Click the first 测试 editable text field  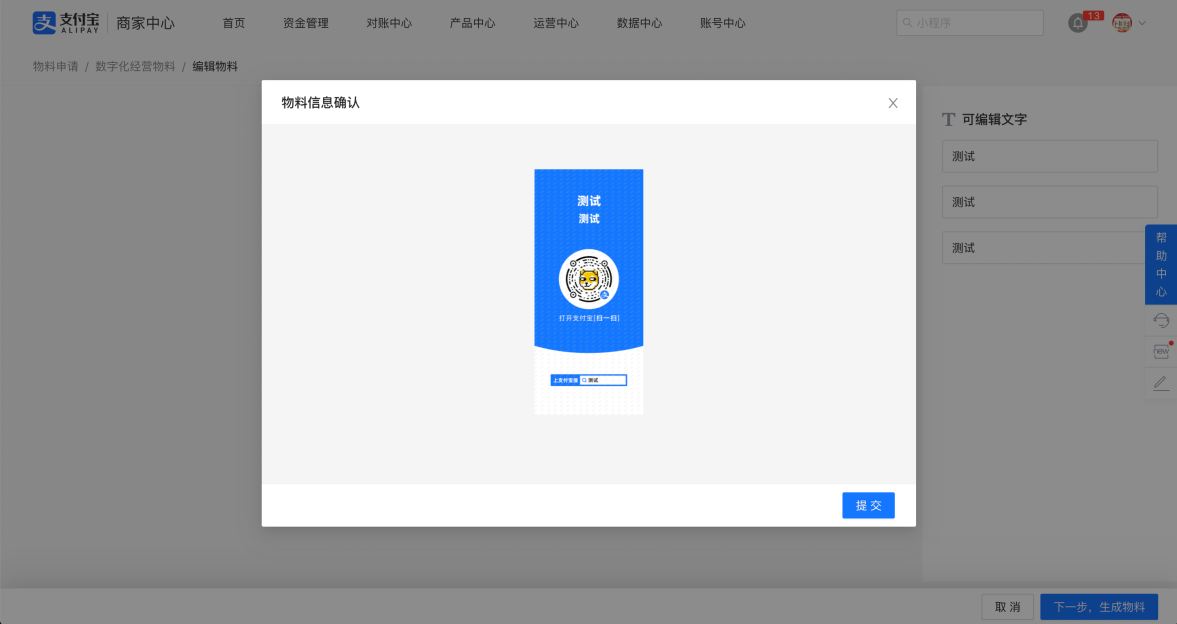[x=1049, y=156]
